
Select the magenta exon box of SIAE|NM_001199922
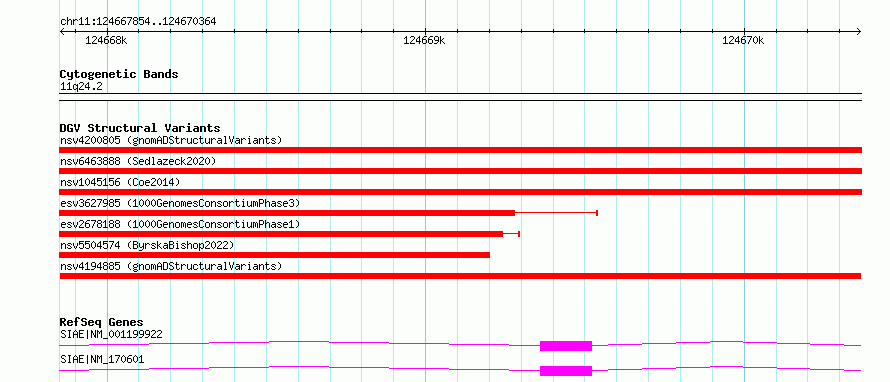566,346
